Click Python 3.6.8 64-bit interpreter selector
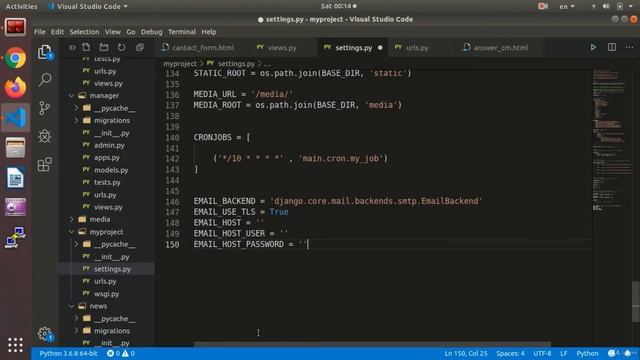Screen dimensions: 640x360 [x=68, y=353]
